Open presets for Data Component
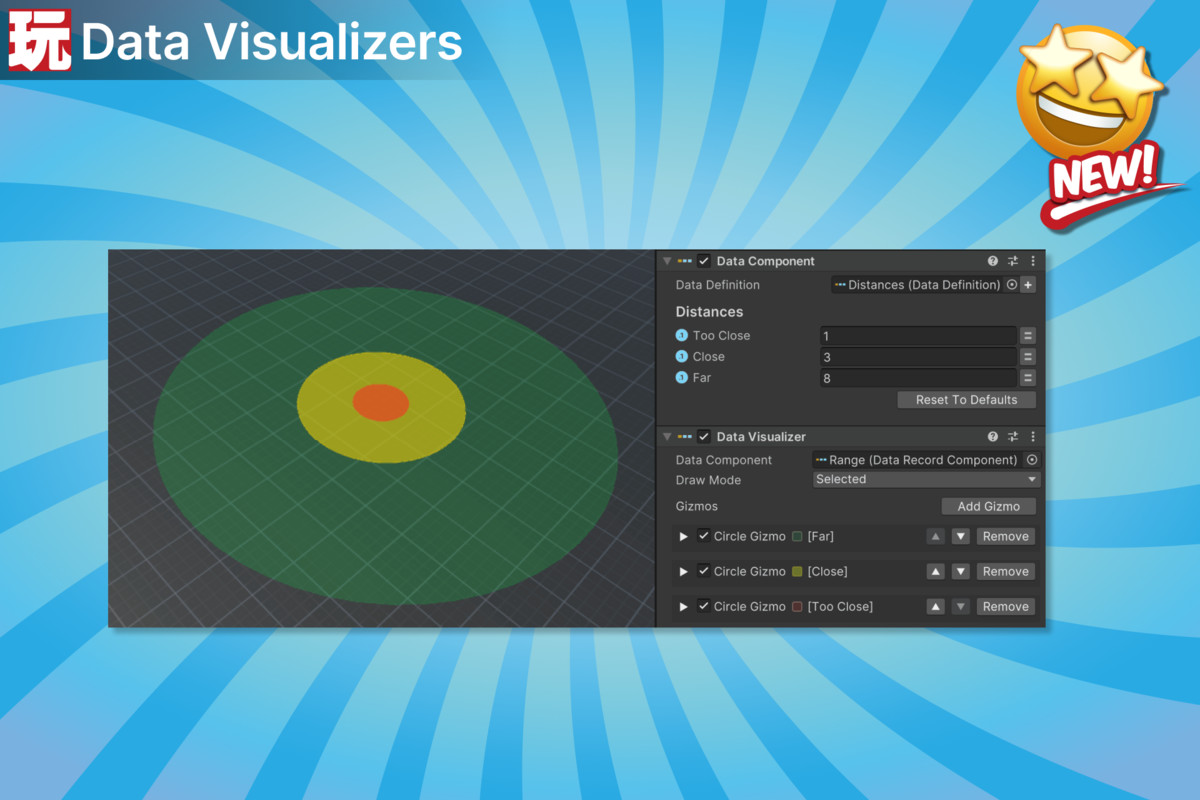 (x=1013, y=261)
